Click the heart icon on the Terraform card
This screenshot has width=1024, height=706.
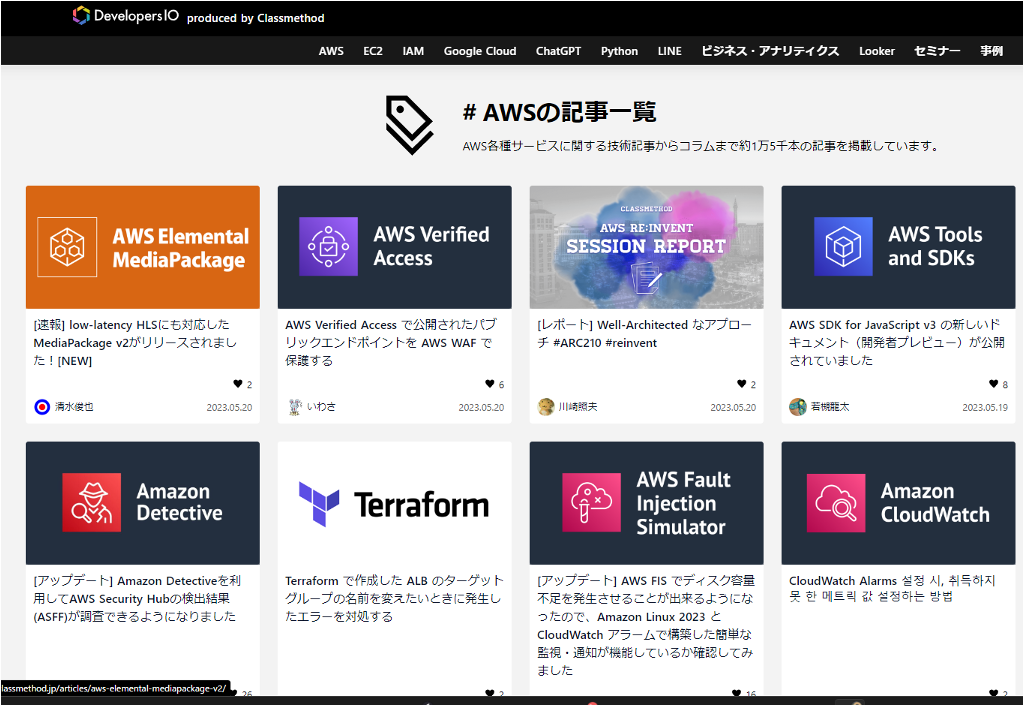click(x=489, y=693)
